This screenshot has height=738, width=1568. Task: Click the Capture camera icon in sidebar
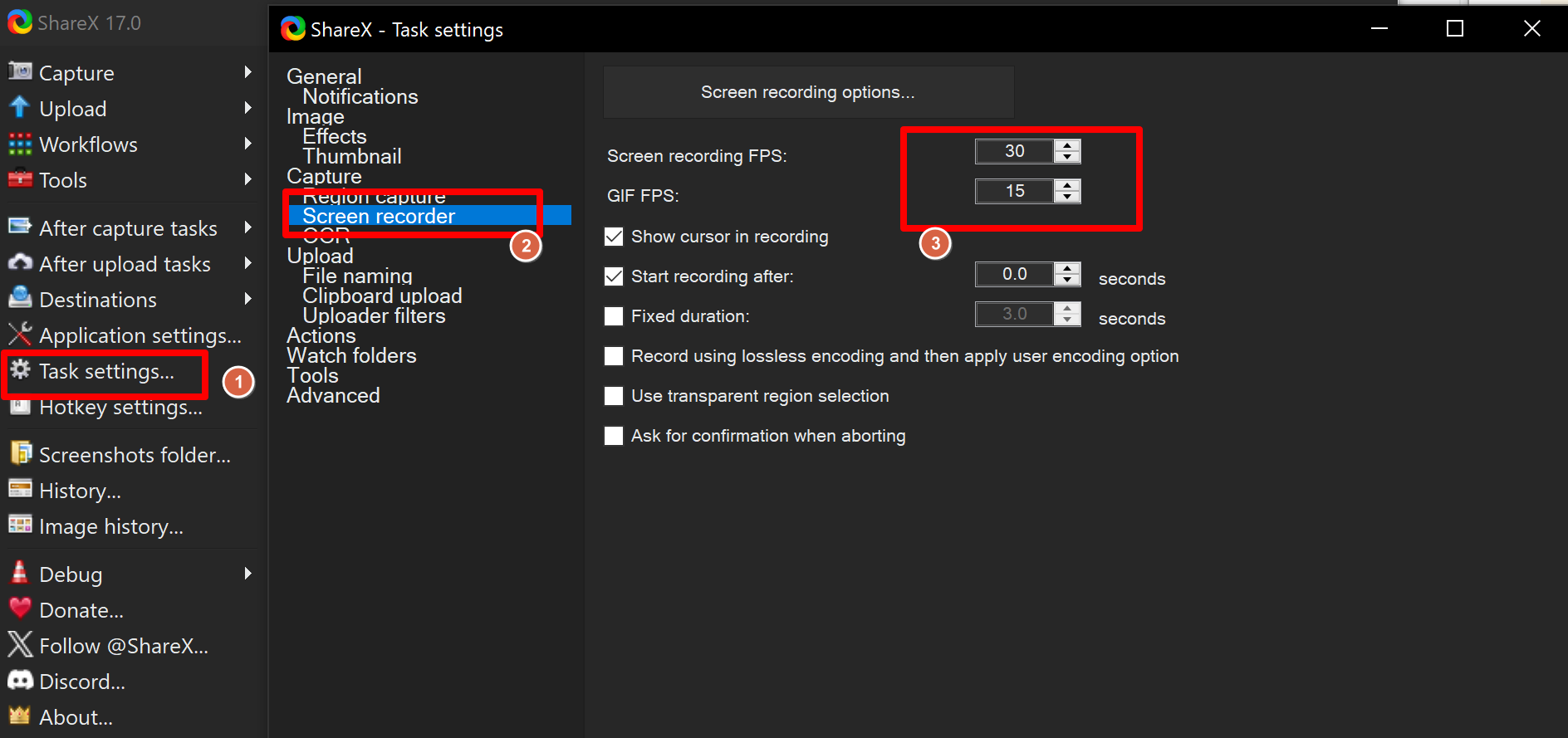tap(20, 71)
